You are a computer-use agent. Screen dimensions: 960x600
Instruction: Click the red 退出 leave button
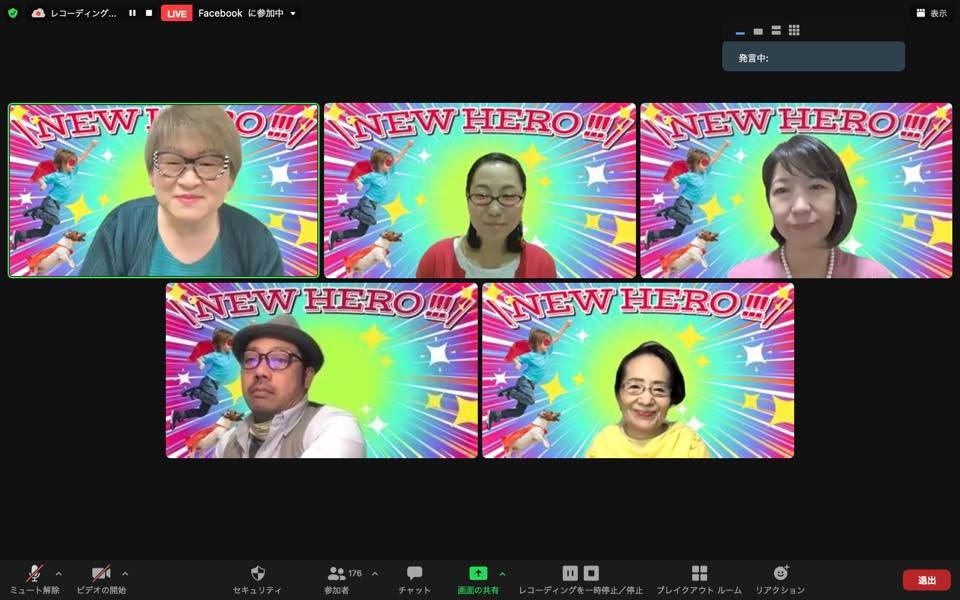[926, 580]
